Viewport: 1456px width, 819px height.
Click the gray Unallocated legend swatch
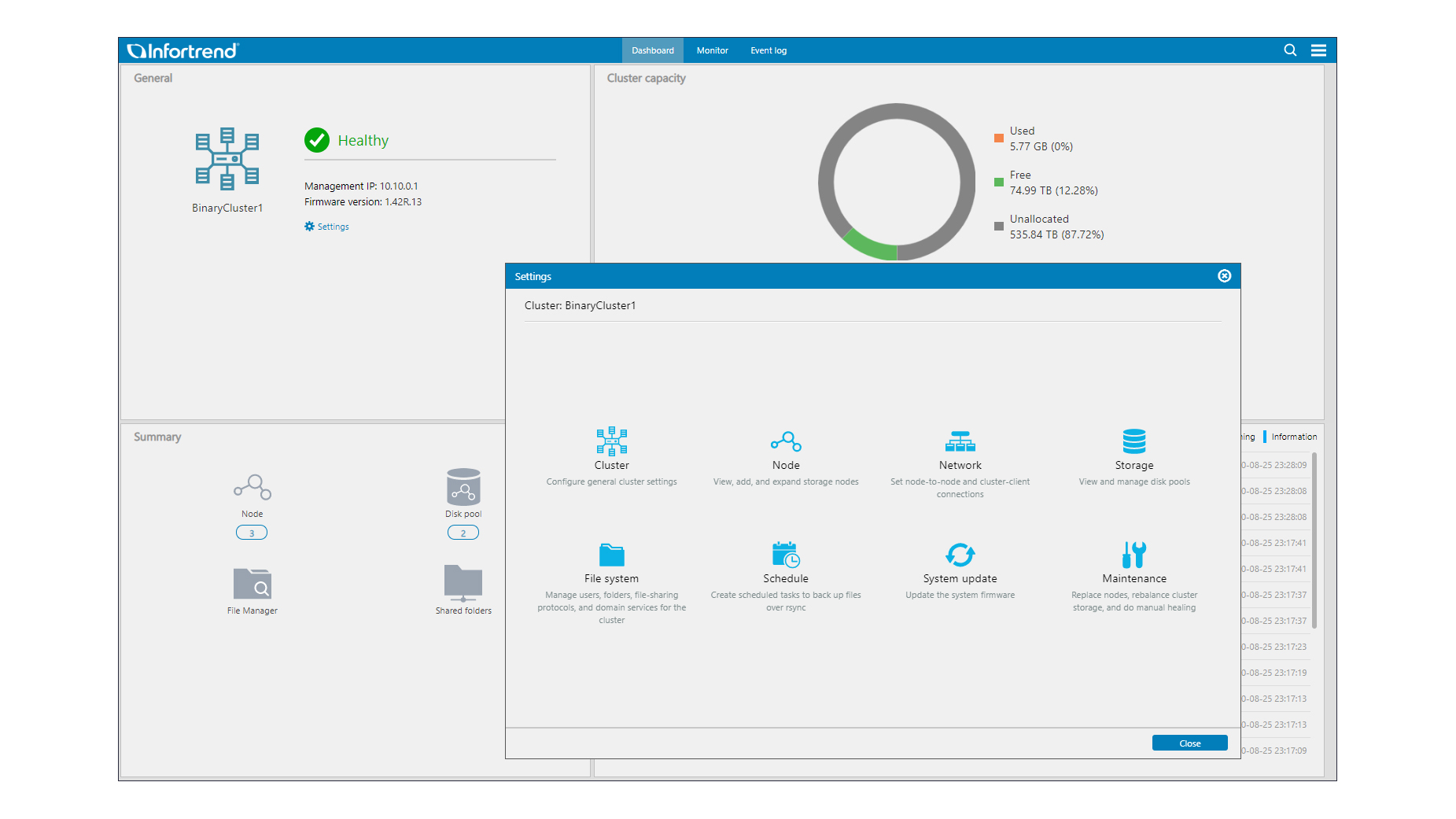point(999,227)
